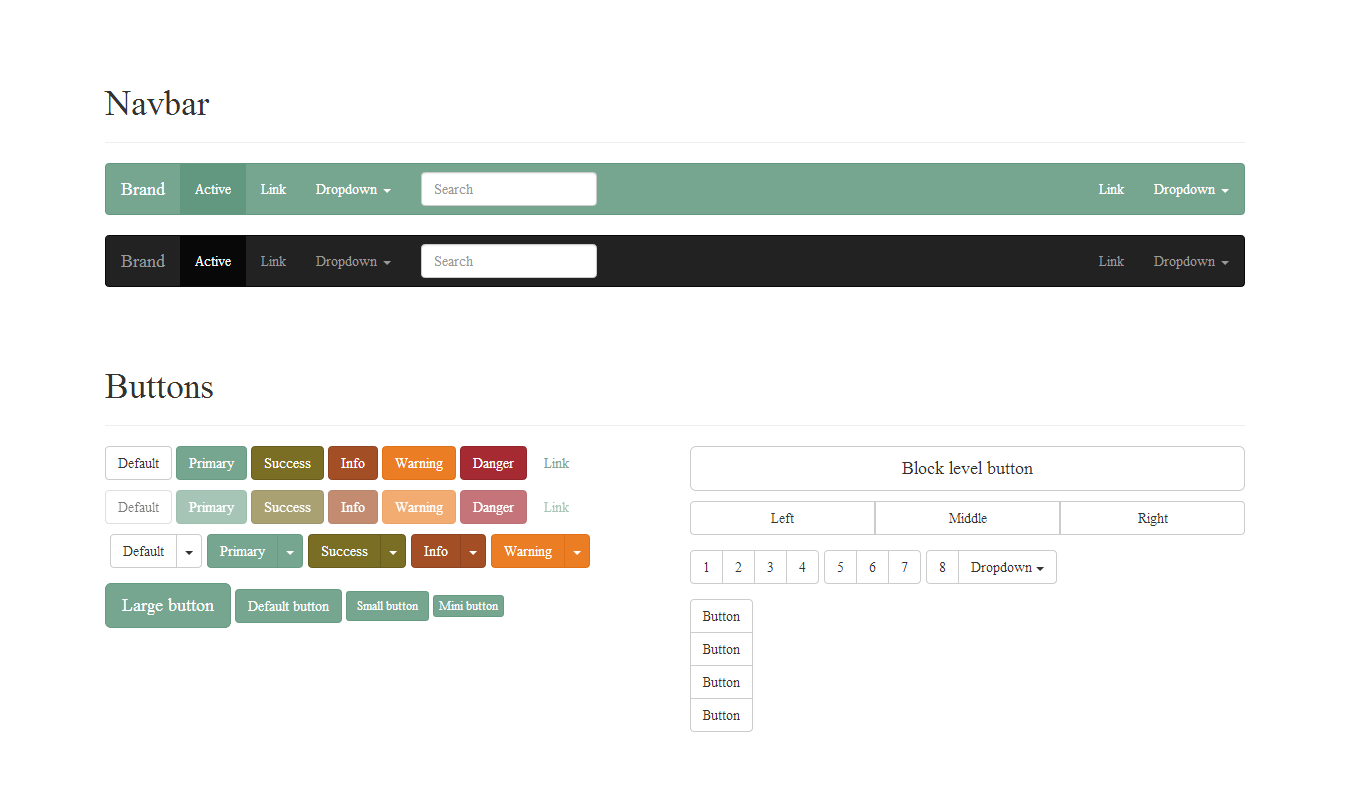The height and width of the screenshot is (800, 1360).
Task: Click toolbar button 5
Action: pos(840,567)
